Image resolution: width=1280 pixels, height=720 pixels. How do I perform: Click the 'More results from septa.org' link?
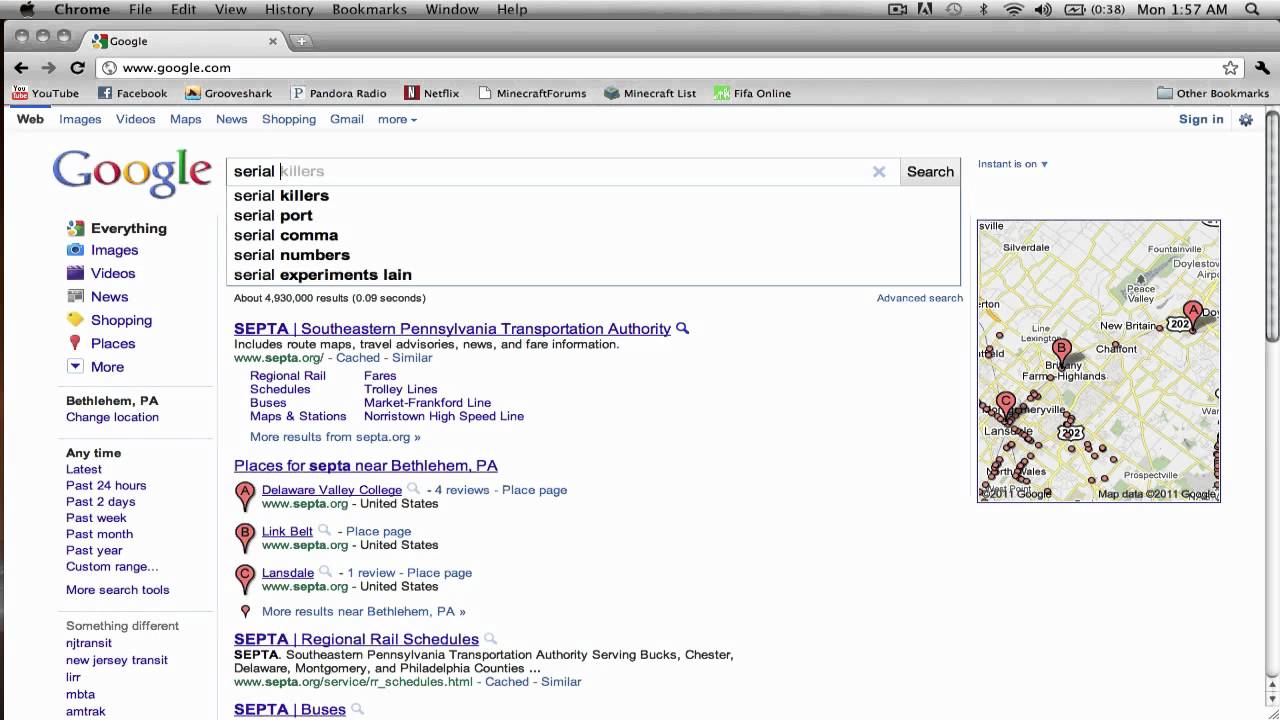point(335,437)
